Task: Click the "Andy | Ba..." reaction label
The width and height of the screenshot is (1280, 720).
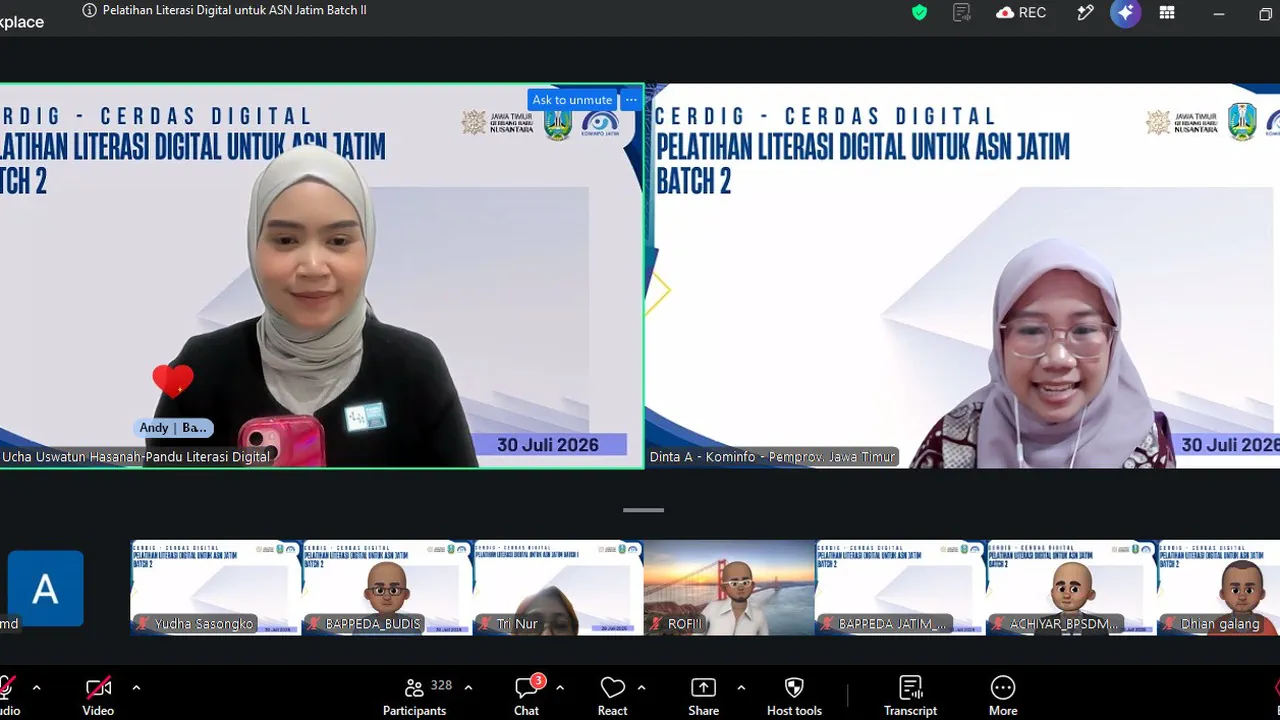Action: [173, 428]
